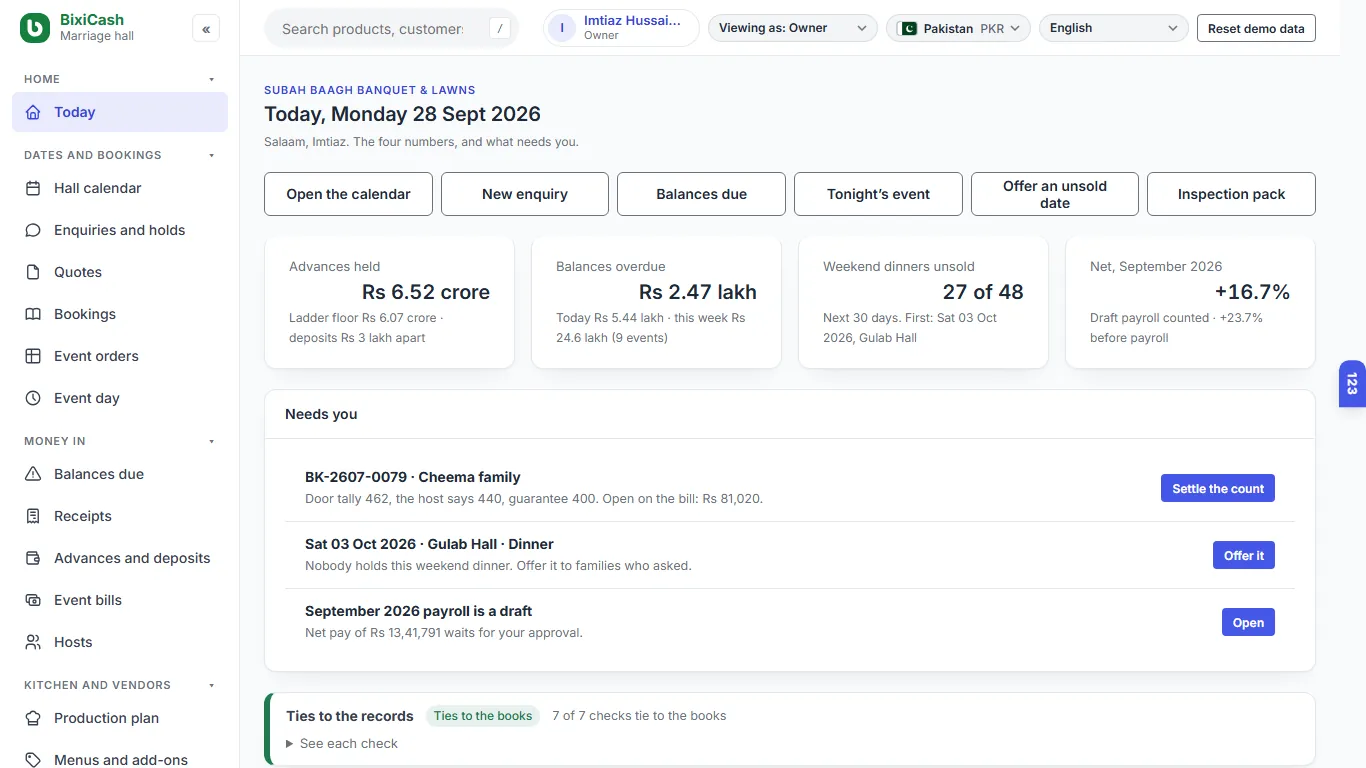Open the Pakistan PKR country dropdown
This screenshot has height=768, width=1366.
(959, 28)
